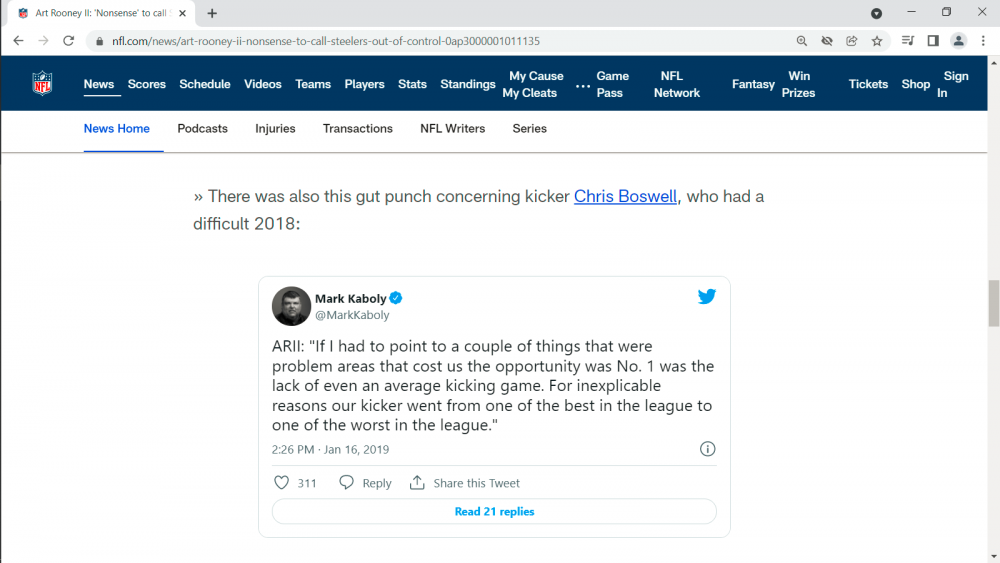Switch to the Injuries tab

[x=275, y=128]
